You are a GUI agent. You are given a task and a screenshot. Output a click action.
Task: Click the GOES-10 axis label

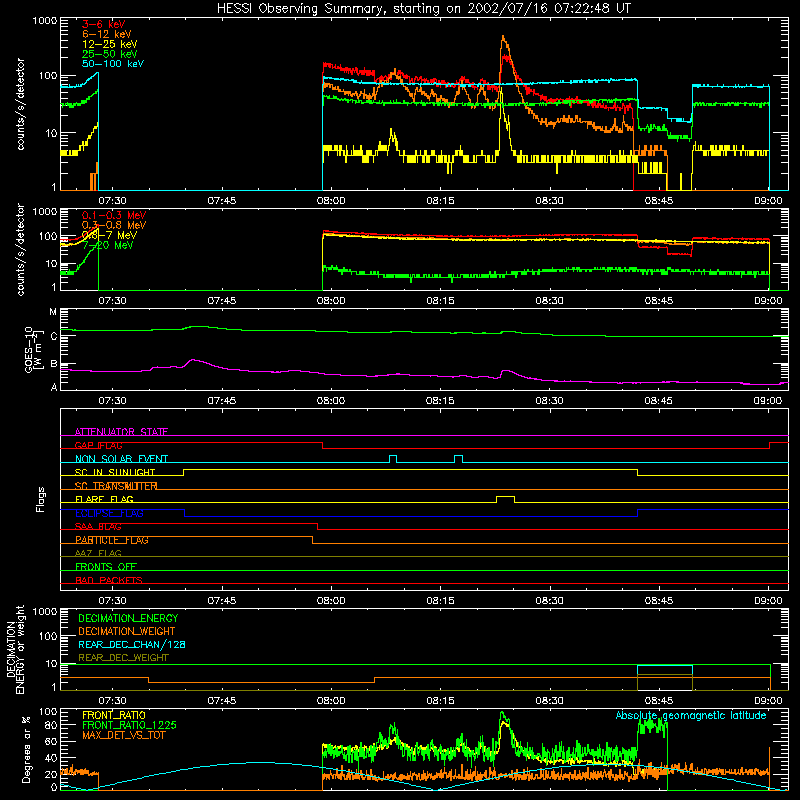[32, 349]
